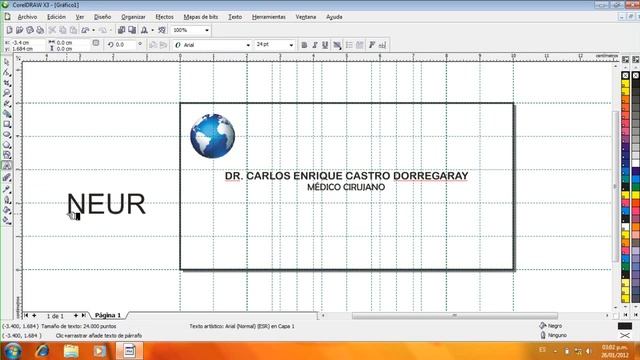Open the Archivo menu
Viewport: 640px width, 360px height.
click(x=27, y=17)
